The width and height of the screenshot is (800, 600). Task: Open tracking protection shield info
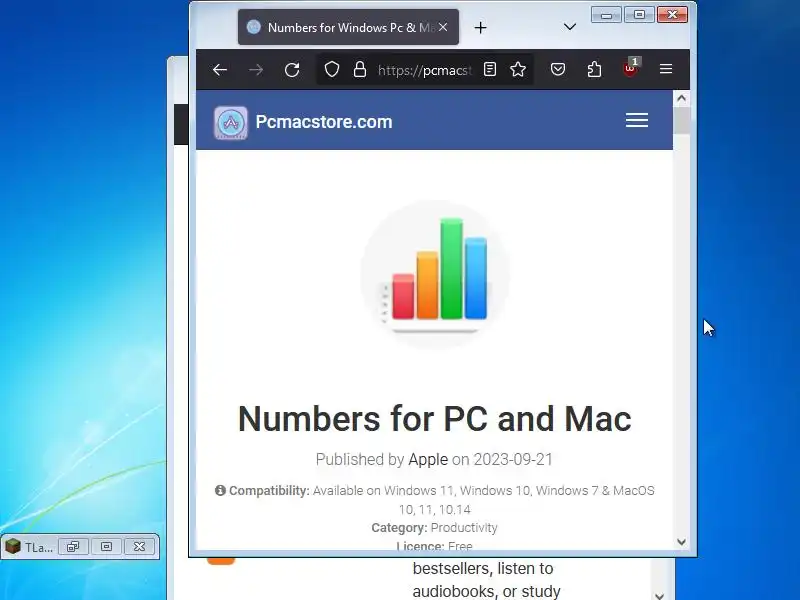click(332, 69)
